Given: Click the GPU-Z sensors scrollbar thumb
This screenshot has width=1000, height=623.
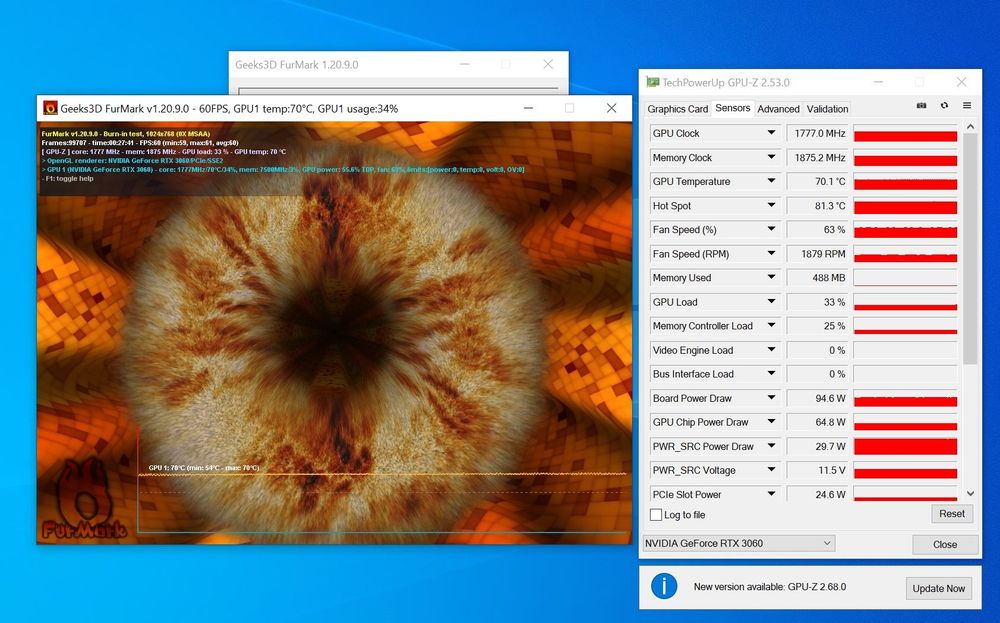Looking at the screenshot, I should [x=971, y=249].
